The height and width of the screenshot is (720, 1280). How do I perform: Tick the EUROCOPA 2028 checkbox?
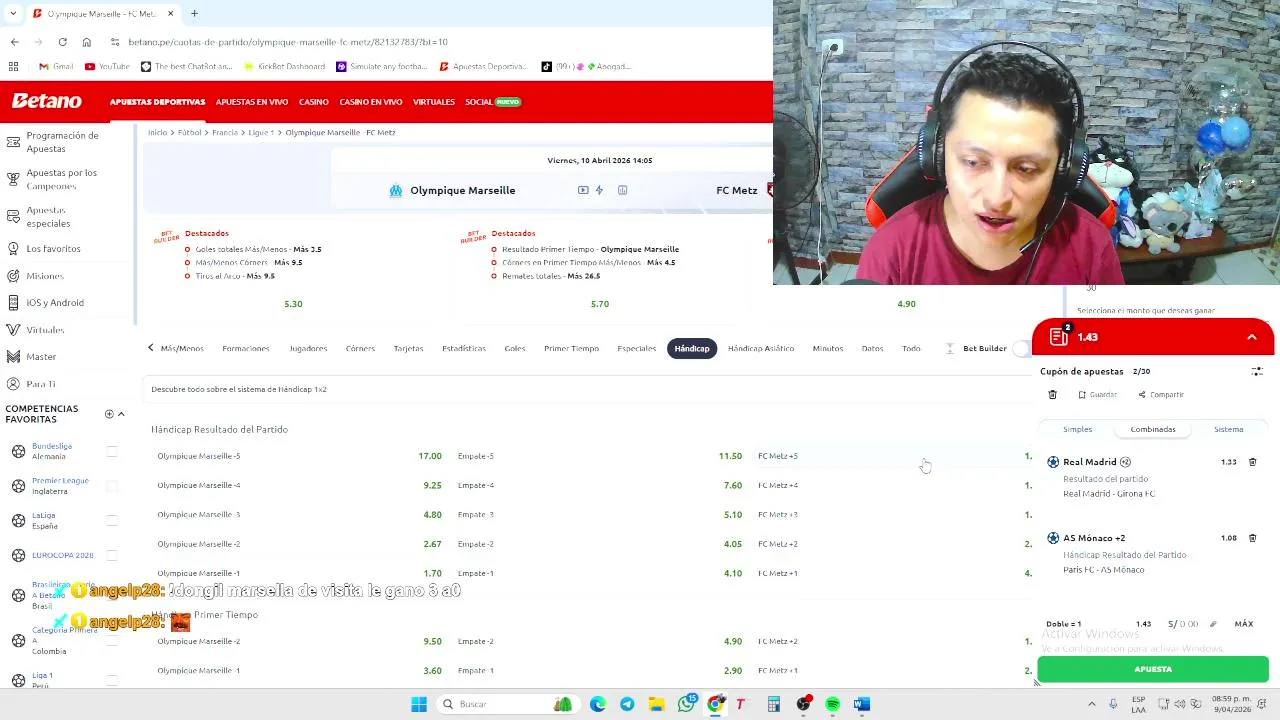click(x=112, y=555)
